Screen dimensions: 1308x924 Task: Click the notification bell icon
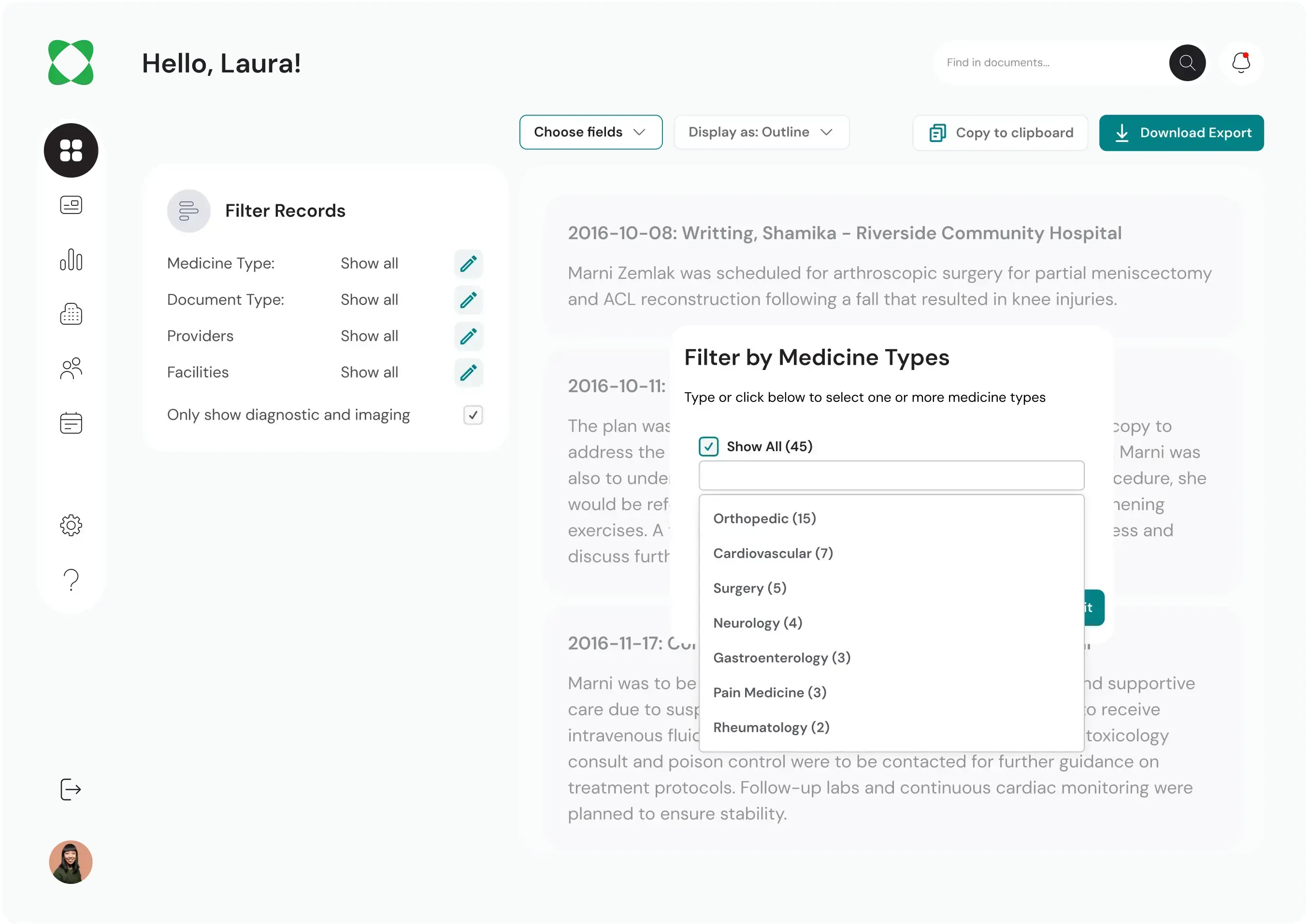pyautogui.click(x=1241, y=63)
